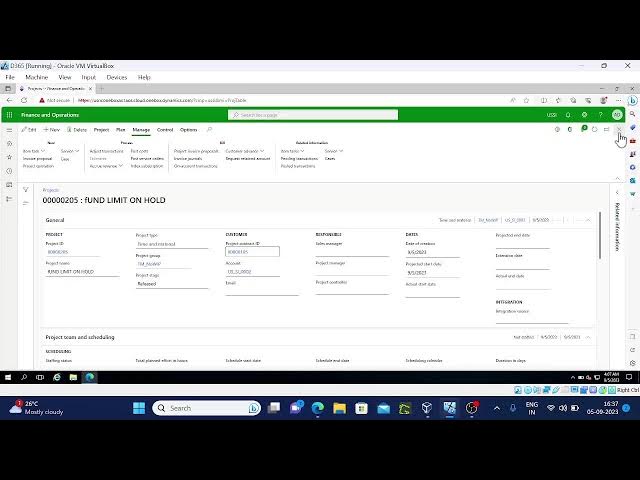Click the Delete button in action pane
640x480 pixels.
pyautogui.click(x=77, y=130)
